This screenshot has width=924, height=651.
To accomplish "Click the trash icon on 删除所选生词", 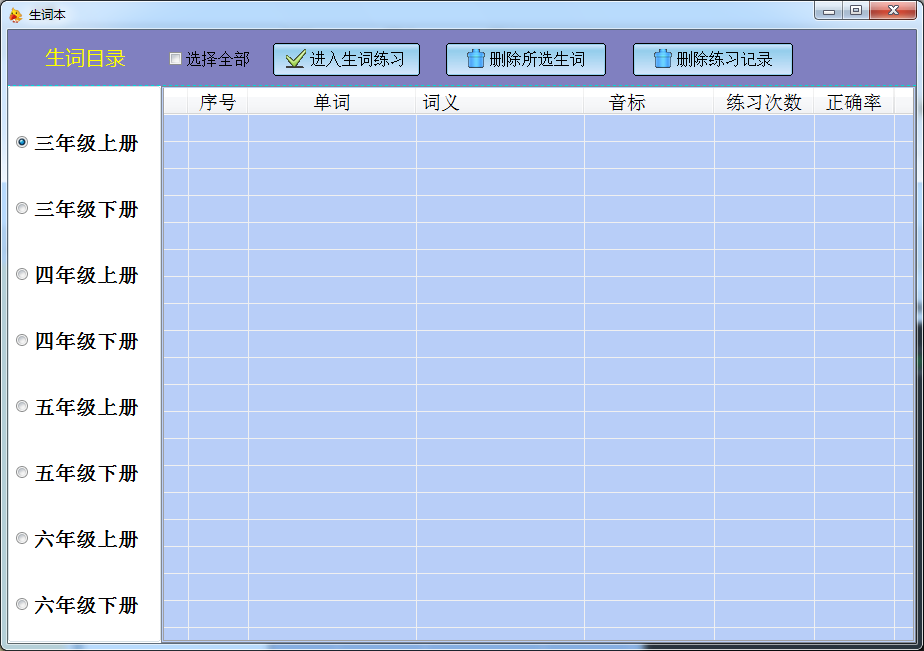I will [x=476, y=60].
